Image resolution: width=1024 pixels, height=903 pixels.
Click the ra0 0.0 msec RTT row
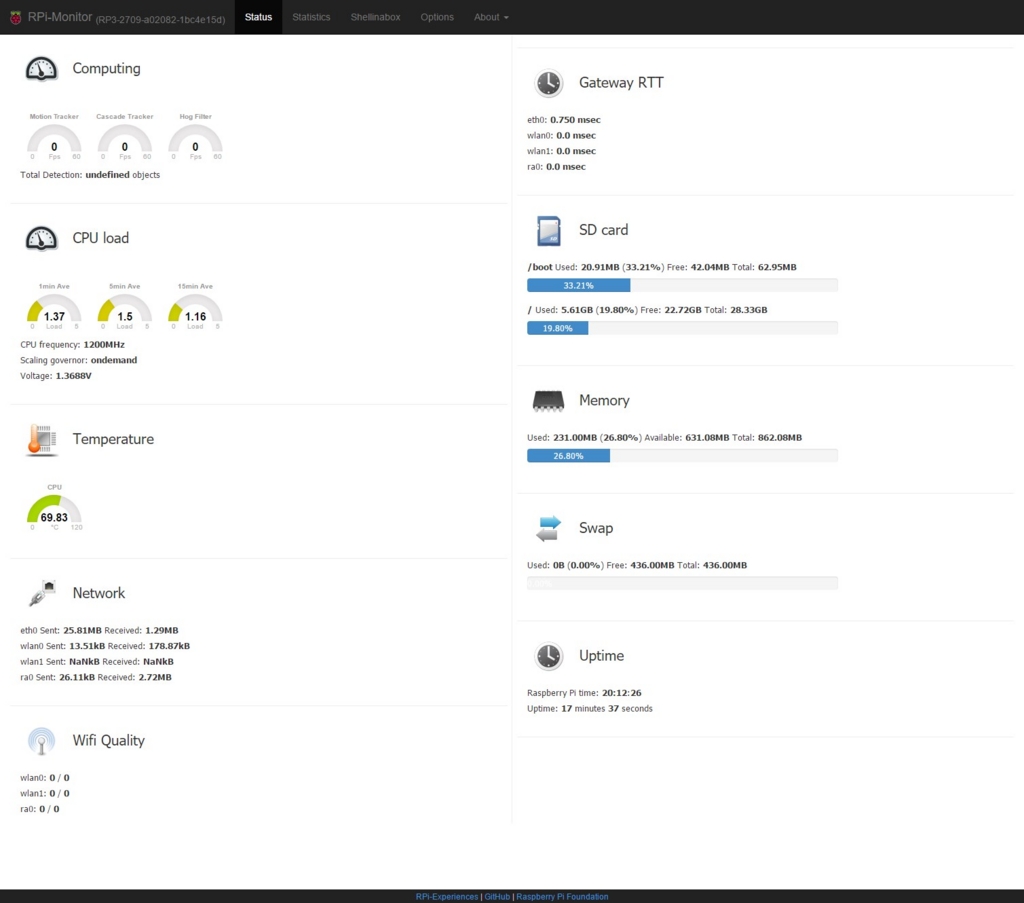click(556, 167)
